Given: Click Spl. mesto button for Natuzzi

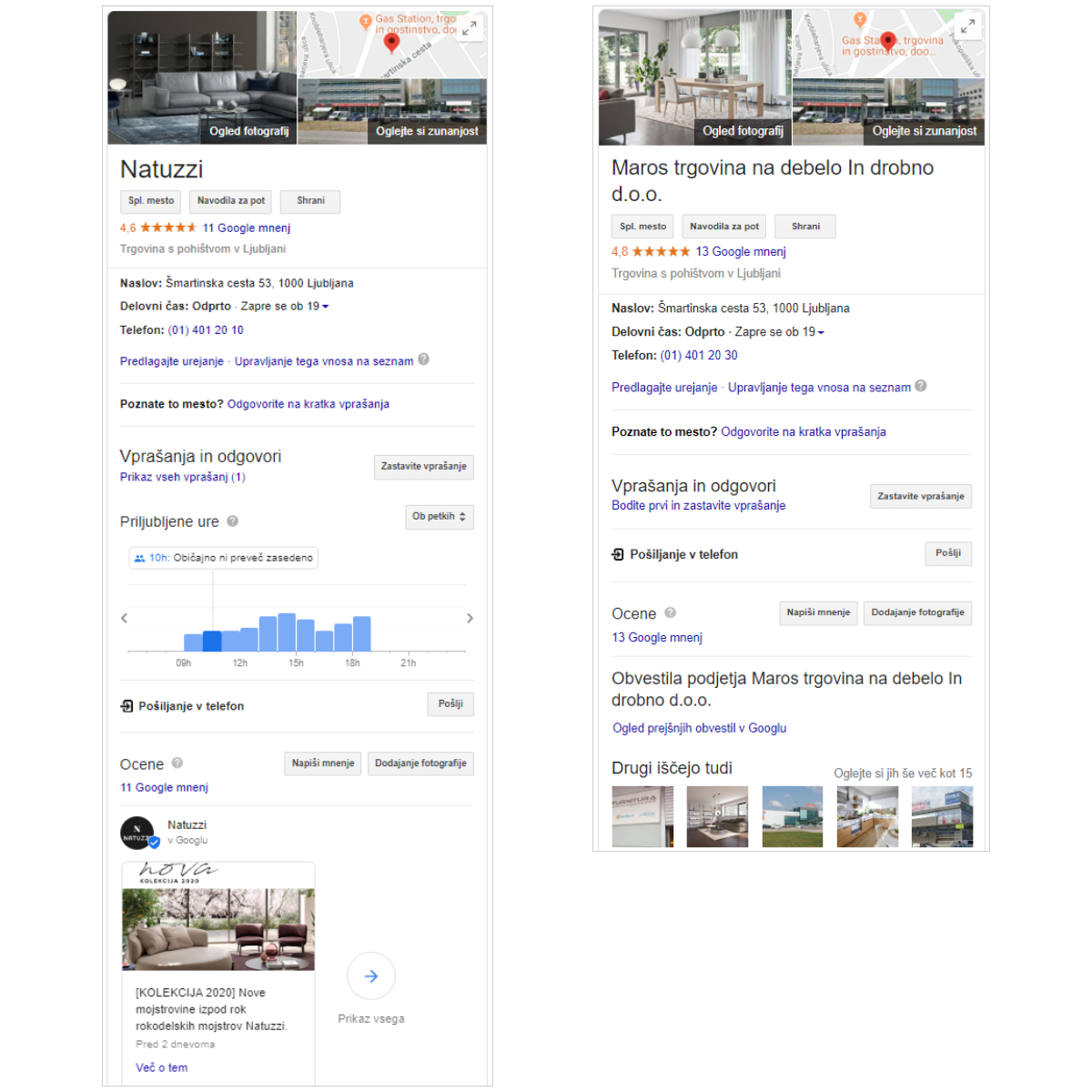Looking at the screenshot, I should coord(151,201).
